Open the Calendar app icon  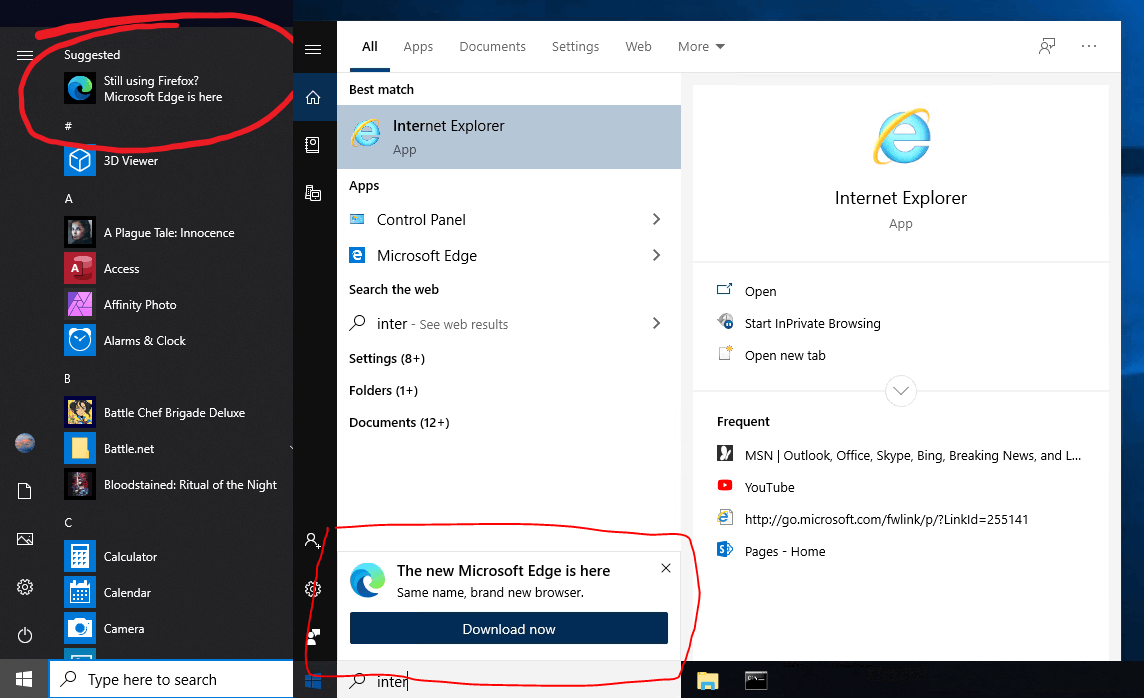tap(80, 592)
